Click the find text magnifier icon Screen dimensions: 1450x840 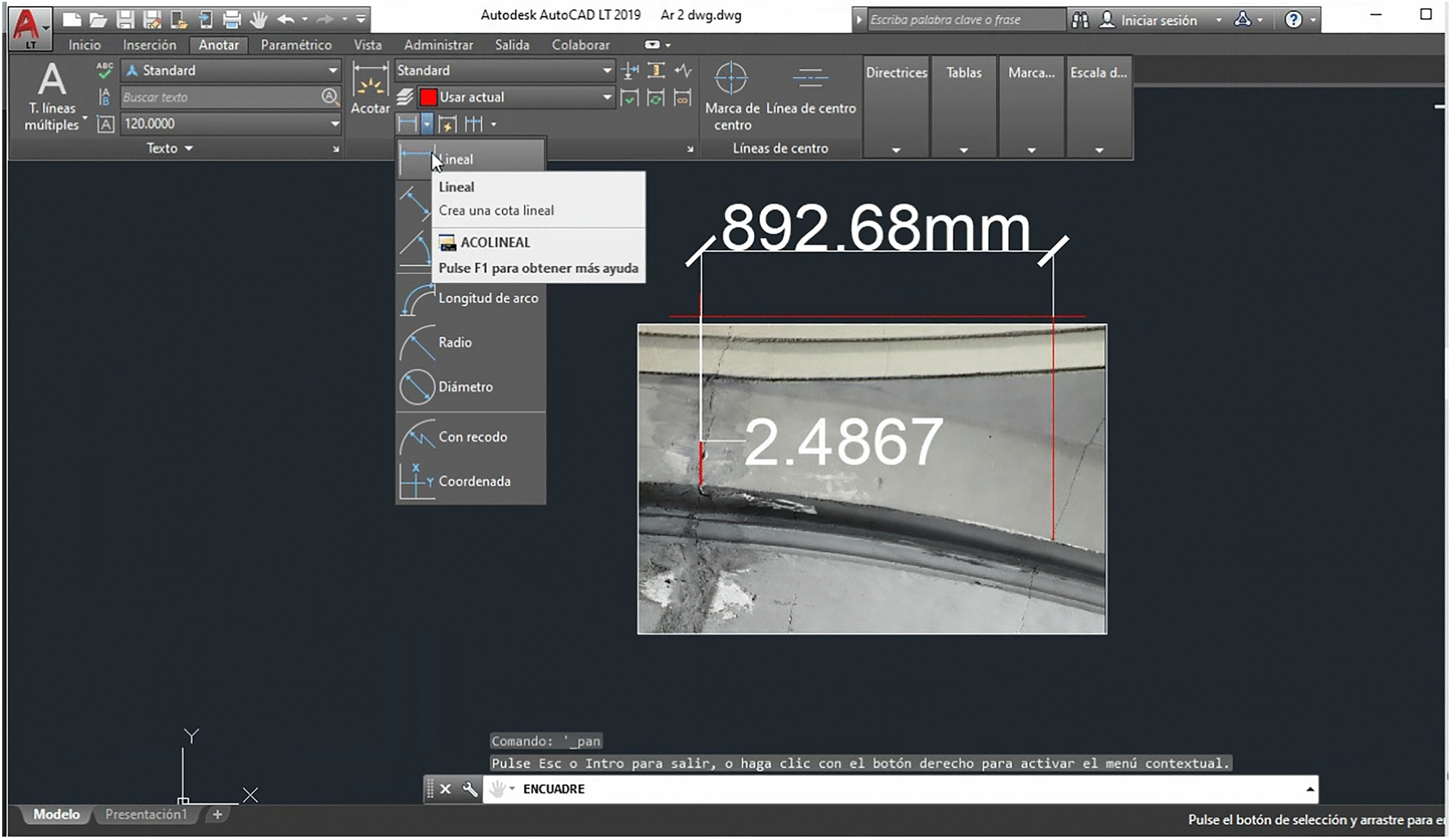(x=330, y=96)
